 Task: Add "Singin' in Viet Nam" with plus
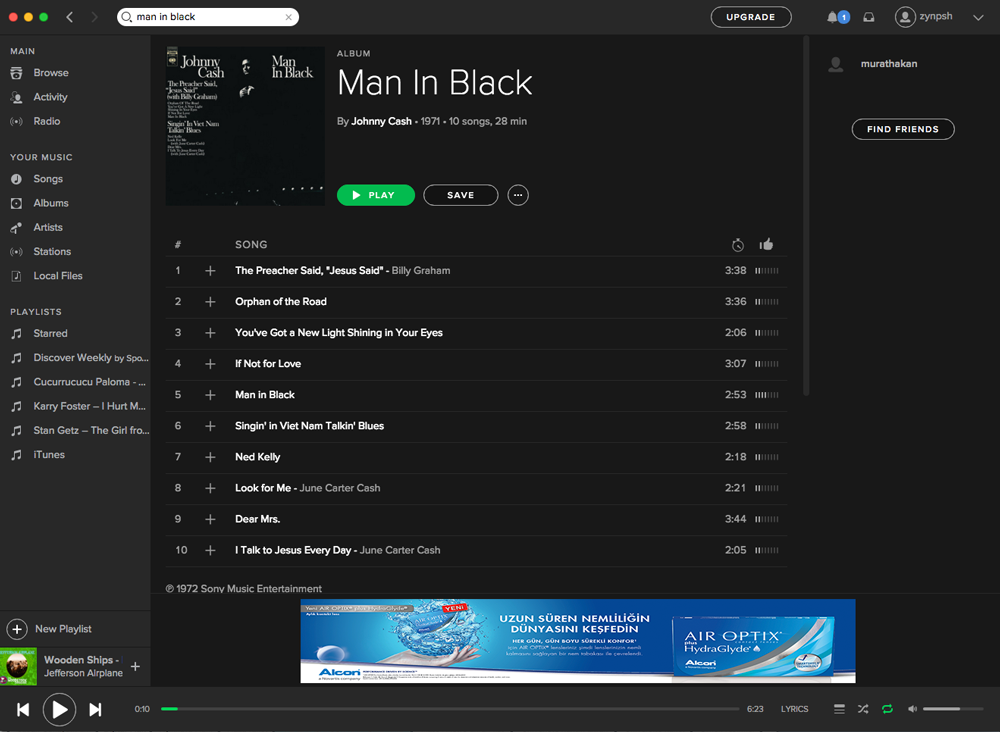click(x=210, y=426)
